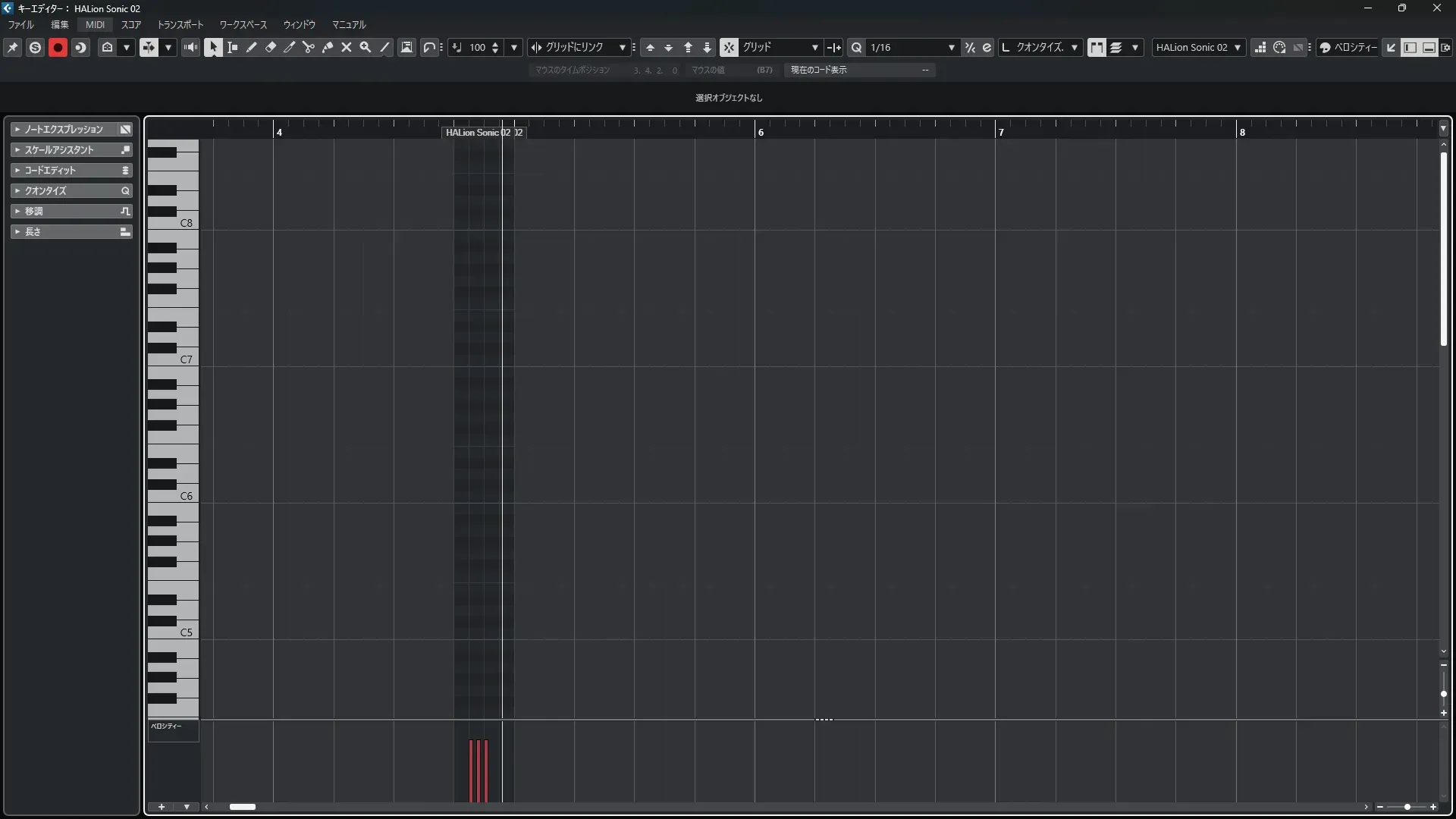The height and width of the screenshot is (819, 1456).
Task: Toggle the Record in Editor button
Action: coord(58,47)
